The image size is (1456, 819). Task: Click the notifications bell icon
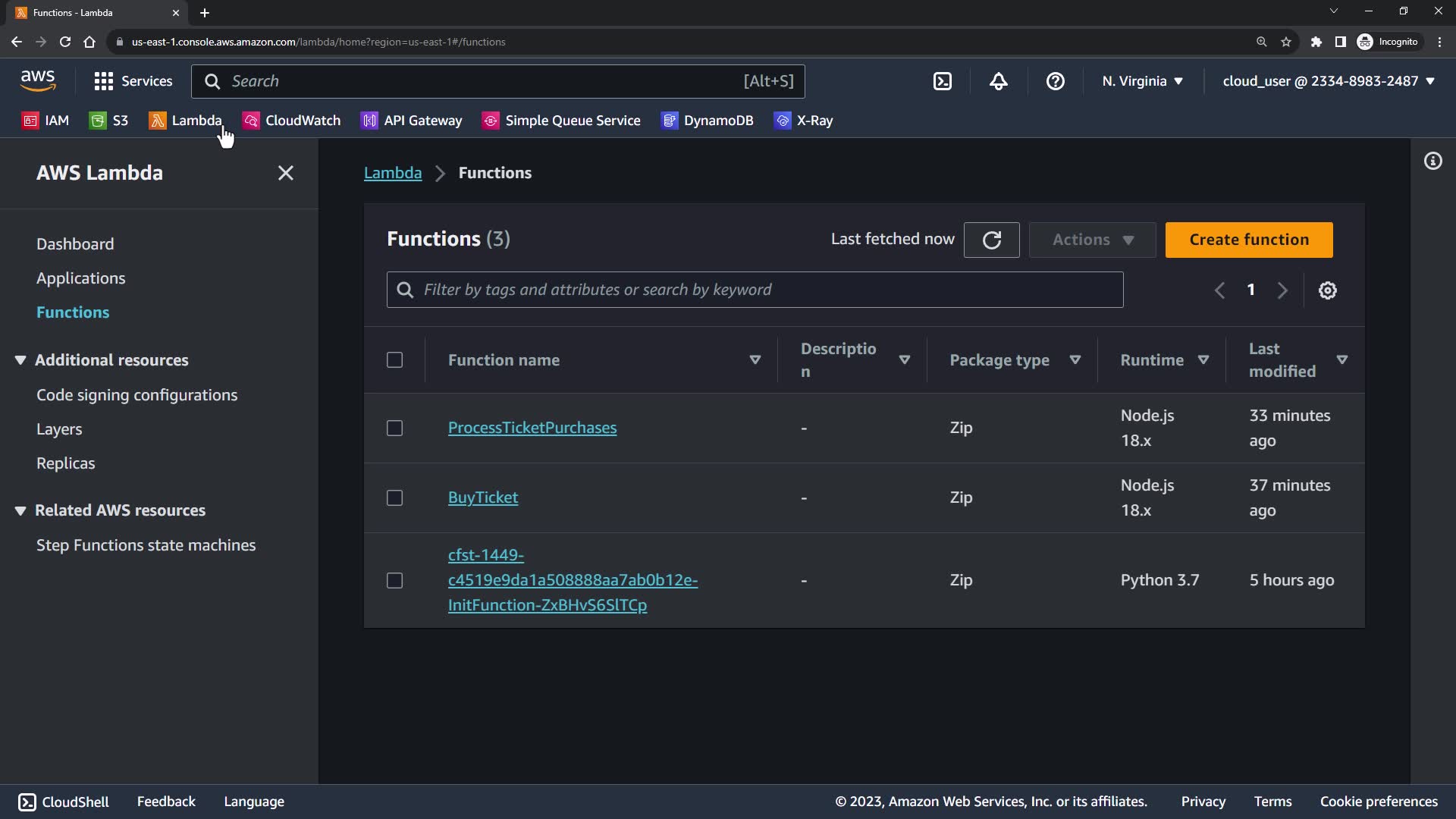[x=998, y=81]
